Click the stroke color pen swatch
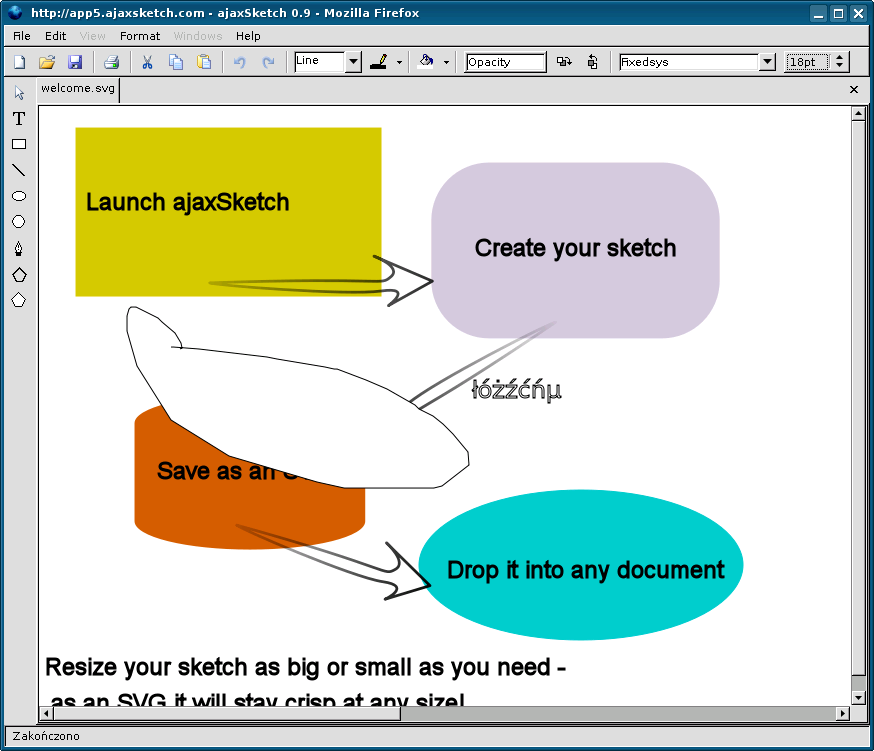Viewport: 874px width, 751px height. (378, 62)
